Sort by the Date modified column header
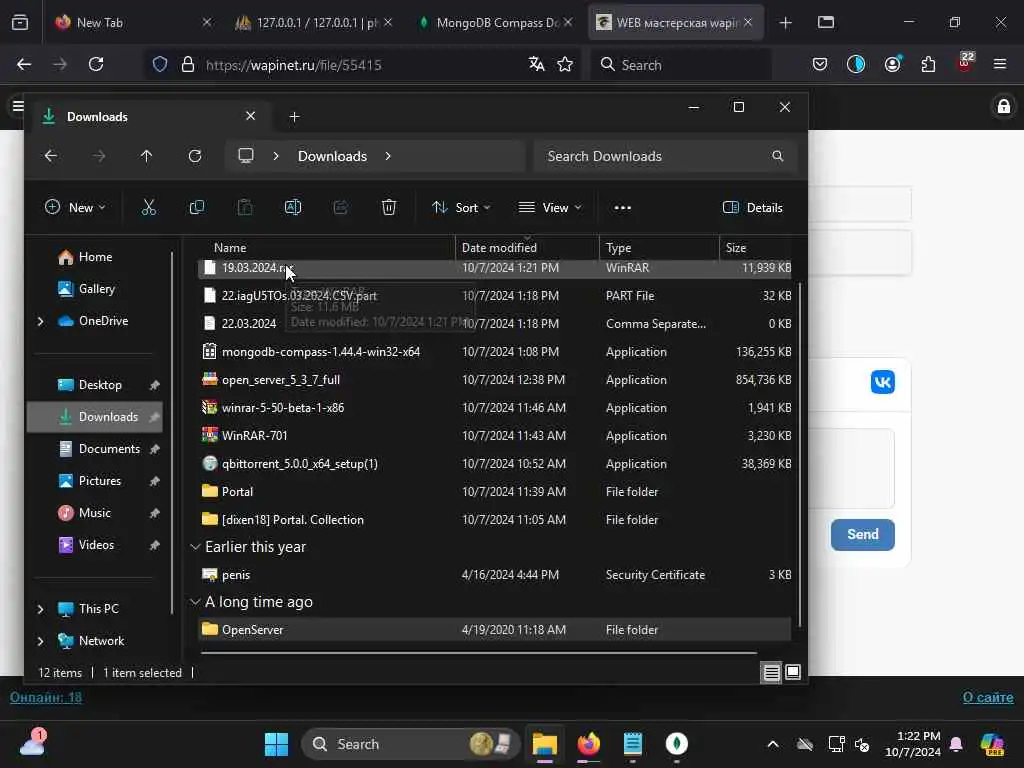Viewport: 1024px width, 768px height. [x=527, y=248]
